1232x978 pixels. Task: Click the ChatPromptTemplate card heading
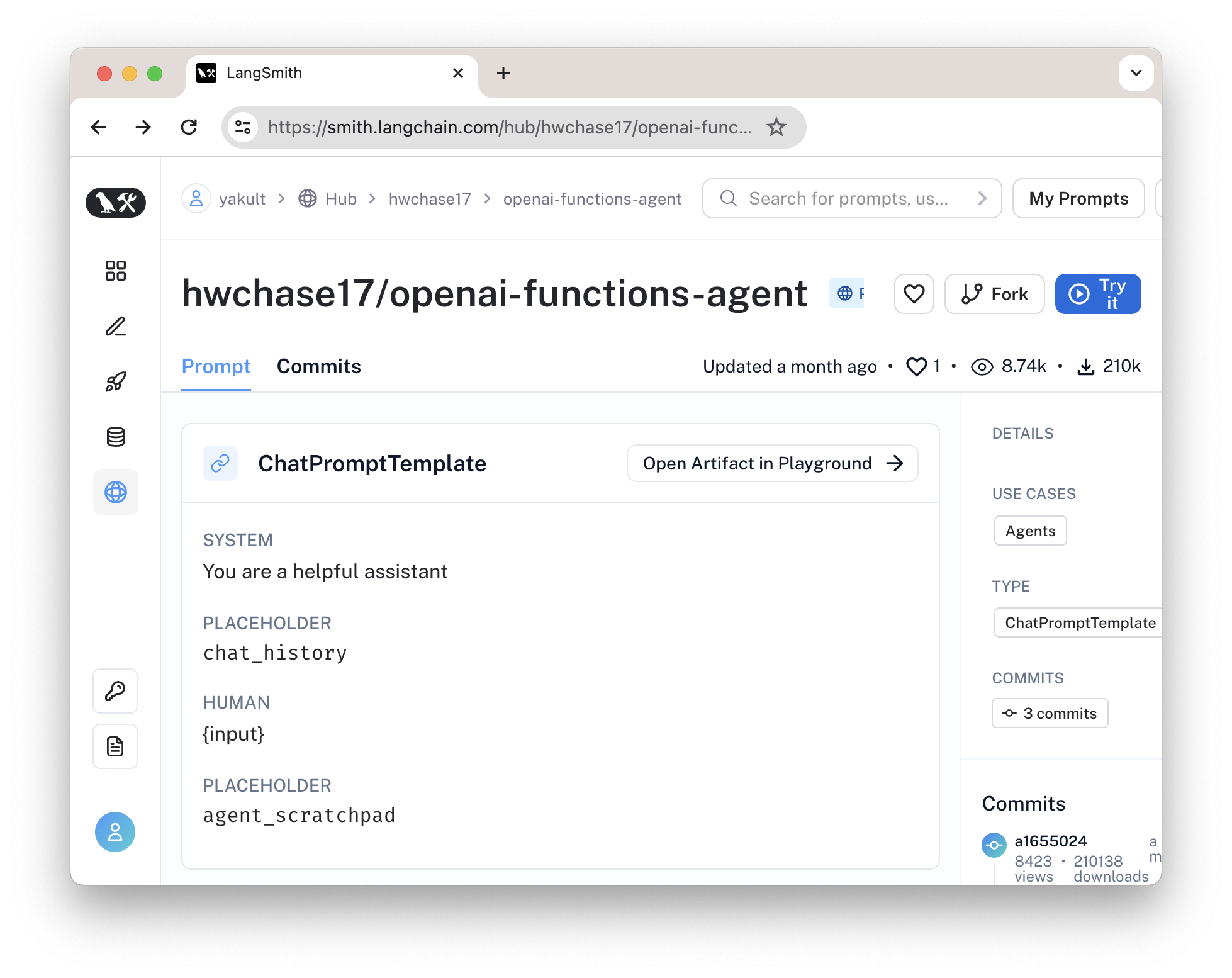[x=372, y=464]
